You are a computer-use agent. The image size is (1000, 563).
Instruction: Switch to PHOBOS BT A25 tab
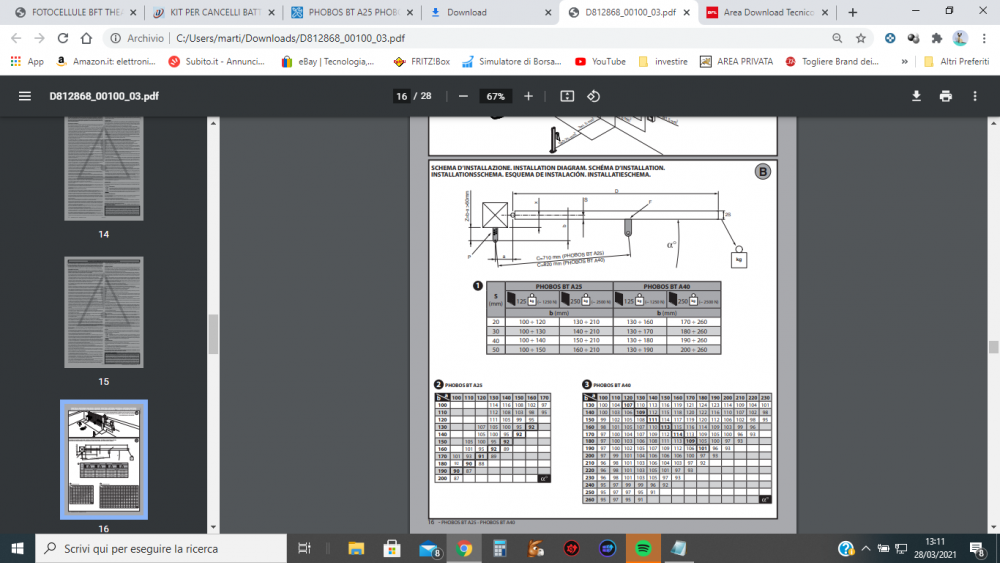pyautogui.click(x=352, y=12)
